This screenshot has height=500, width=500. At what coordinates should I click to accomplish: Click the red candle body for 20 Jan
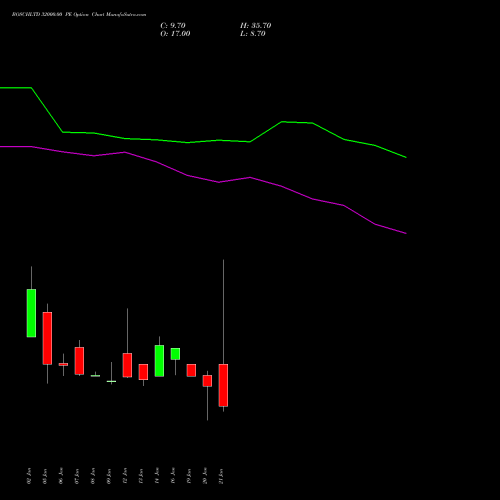(207, 381)
